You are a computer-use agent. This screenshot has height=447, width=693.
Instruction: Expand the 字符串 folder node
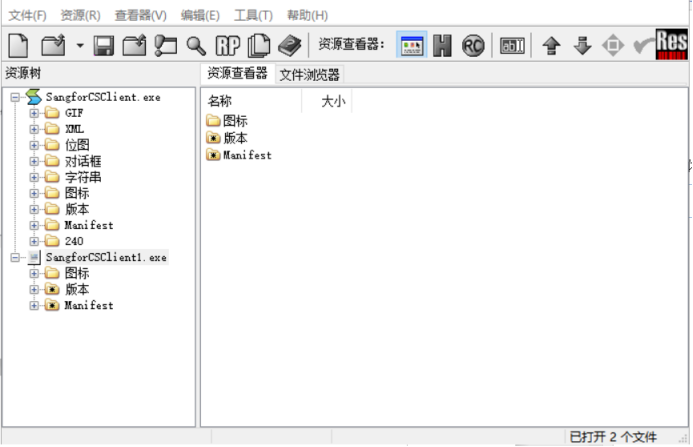pos(34,177)
